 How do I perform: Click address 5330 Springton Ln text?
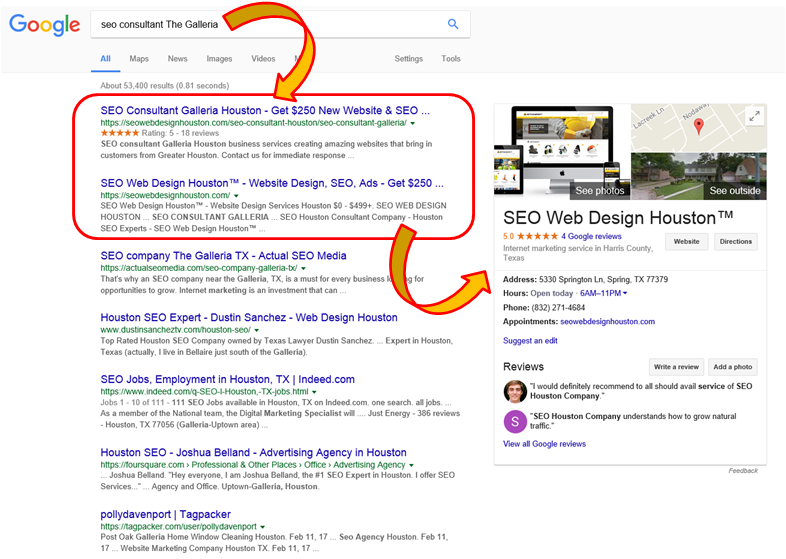click(603, 279)
